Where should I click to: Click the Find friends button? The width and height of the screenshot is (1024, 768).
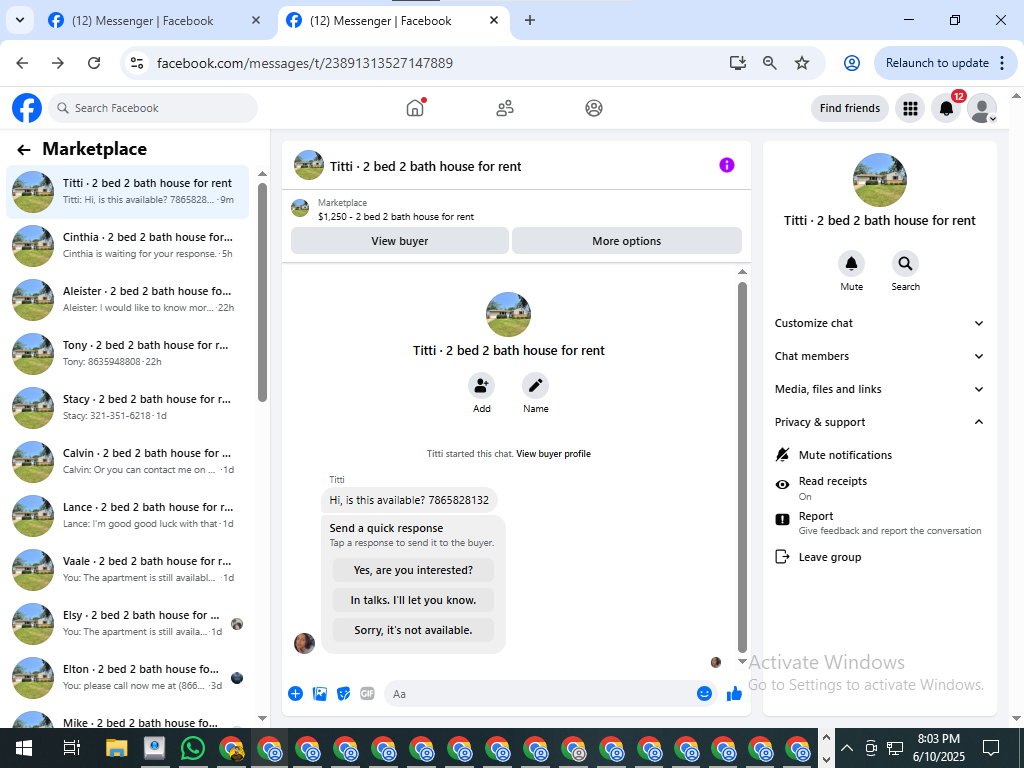pos(850,108)
